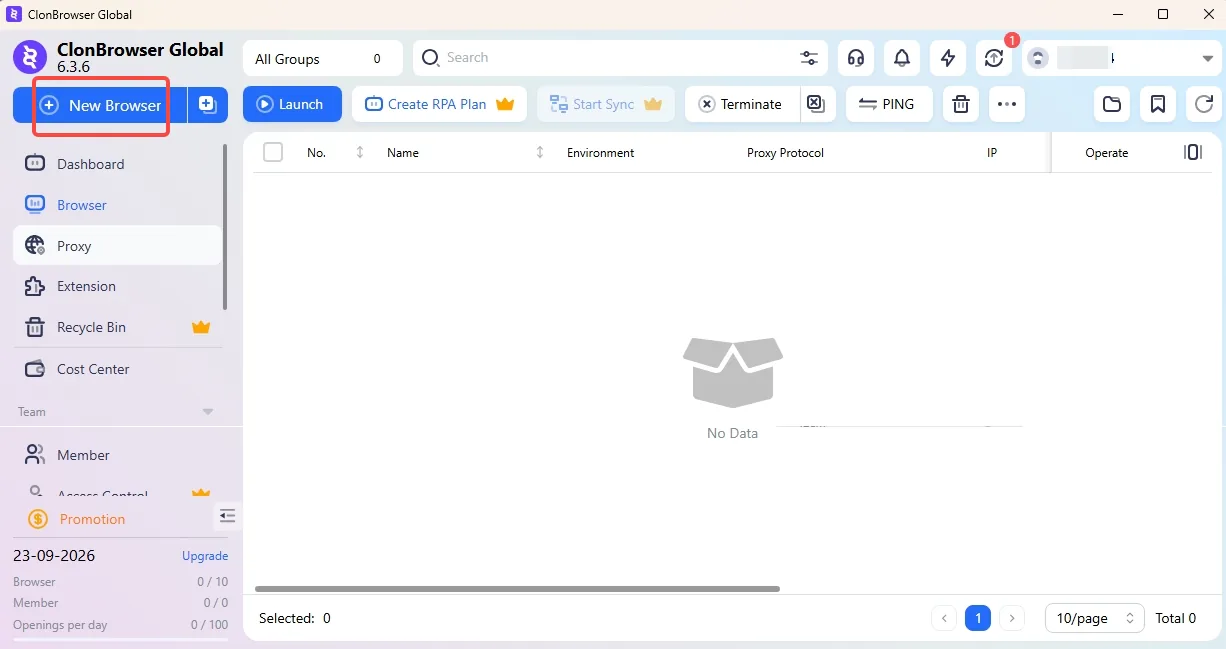Click the Openings per day usage bar
Image resolution: width=1226 pixels, height=649 pixels.
pos(120,639)
